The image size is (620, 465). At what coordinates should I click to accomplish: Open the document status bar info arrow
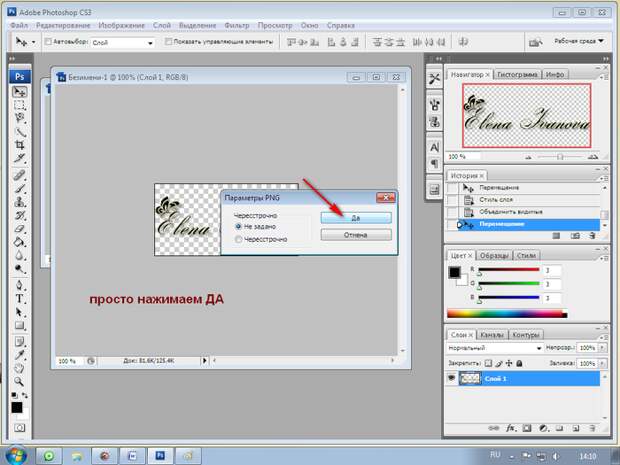click(x=204, y=361)
